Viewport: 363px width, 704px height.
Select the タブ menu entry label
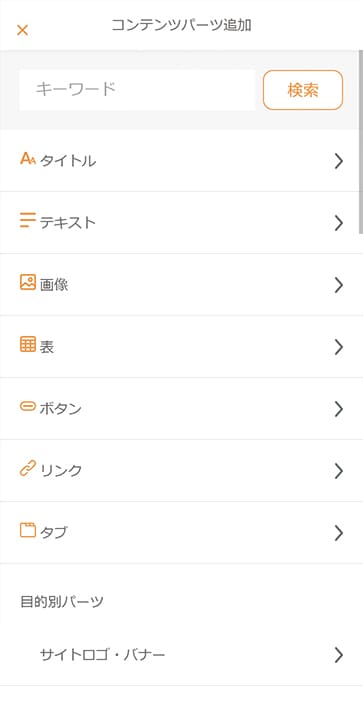pyautogui.click(x=54, y=533)
